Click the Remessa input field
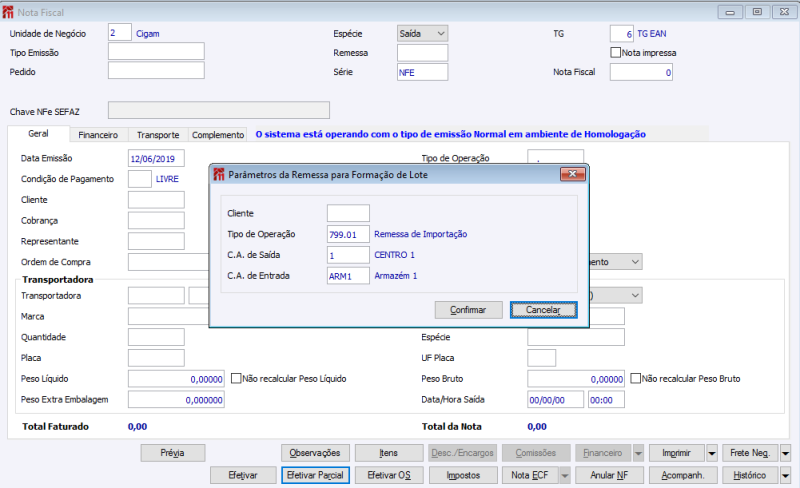 [422, 53]
